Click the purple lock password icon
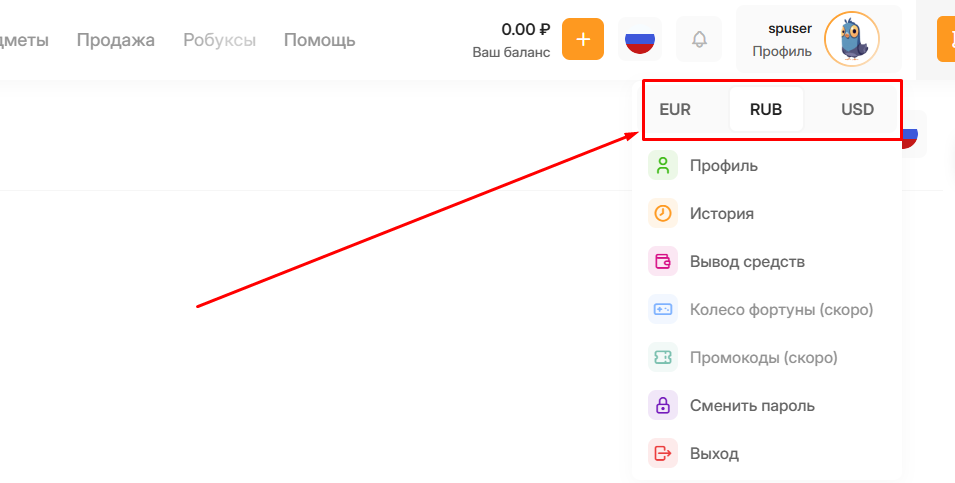Image resolution: width=955 pixels, height=483 pixels. click(662, 406)
